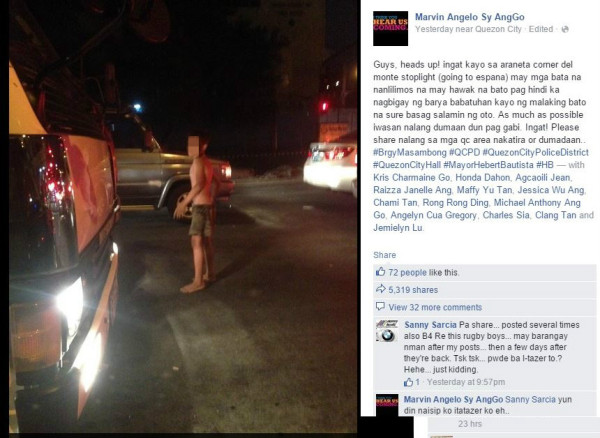This screenshot has width=600, height=438.
Task: Click the comment bubble icon
Action: coord(380,306)
